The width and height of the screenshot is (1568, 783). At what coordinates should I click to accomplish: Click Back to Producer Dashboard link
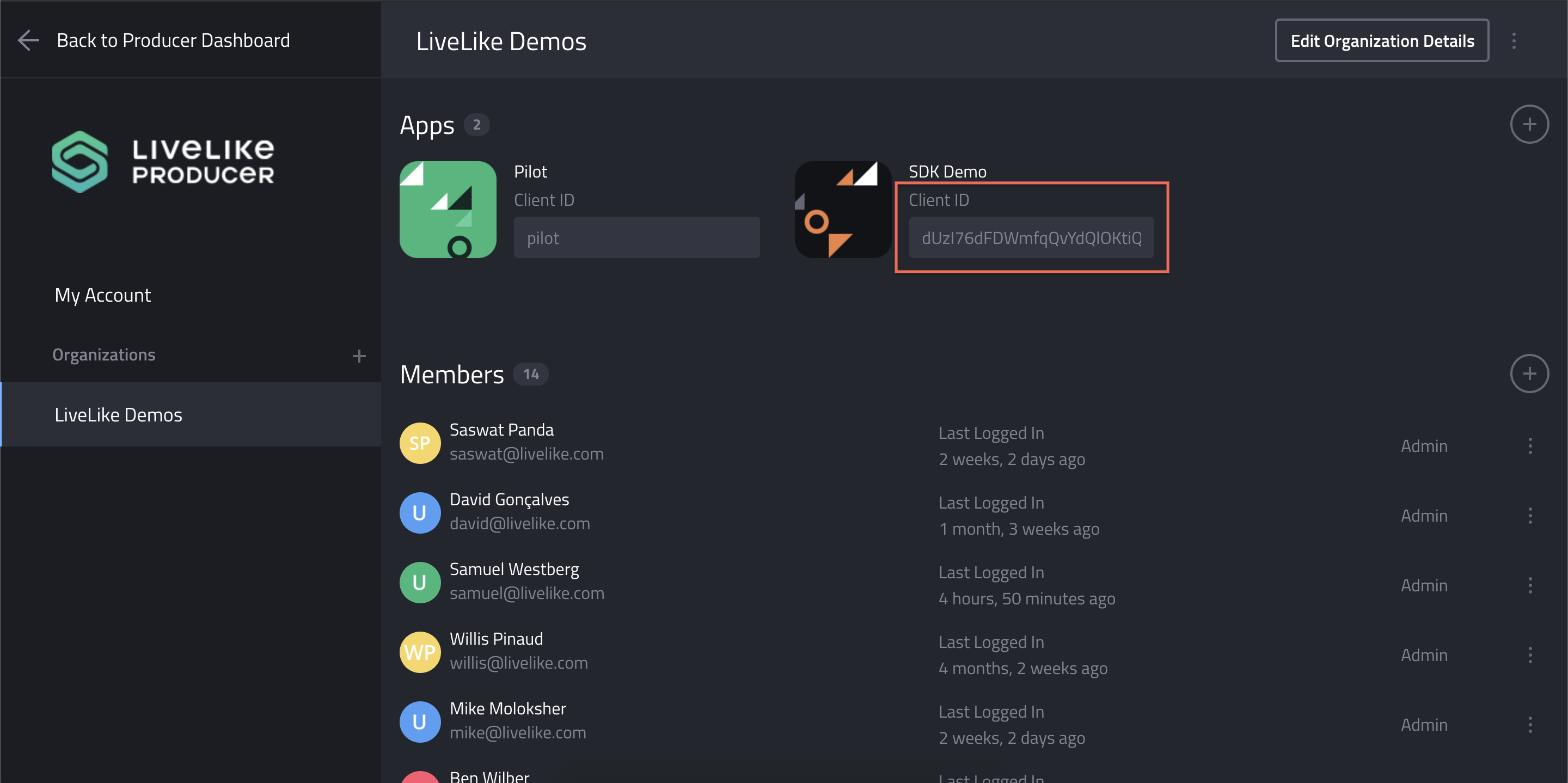(173, 40)
